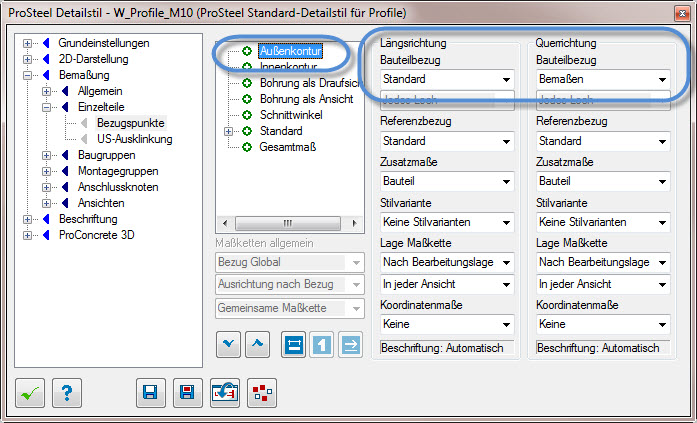Expand Grundeinstellungen tree node
The height and width of the screenshot is (423, 697).
click(x=28, y=44)
